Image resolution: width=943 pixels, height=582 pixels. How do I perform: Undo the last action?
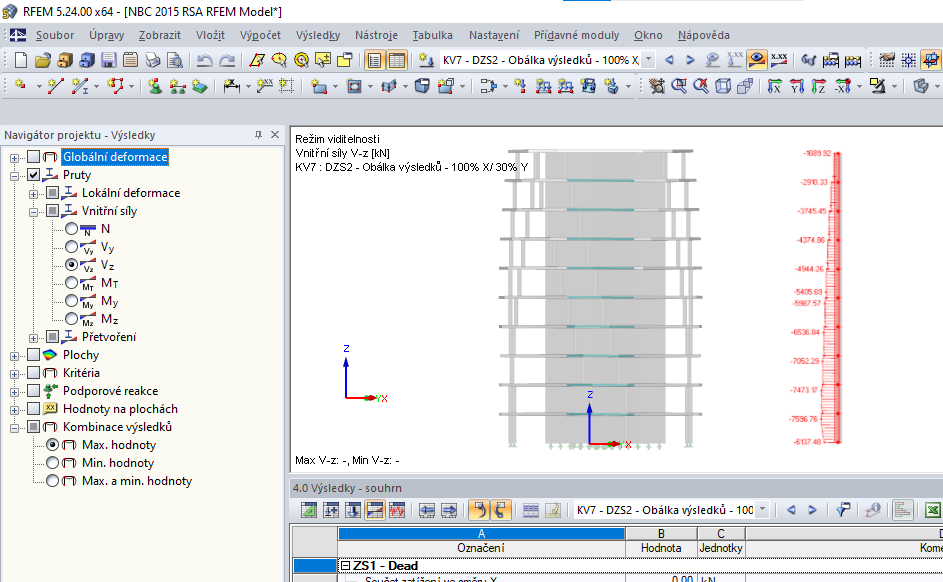(x=204, y=60)
